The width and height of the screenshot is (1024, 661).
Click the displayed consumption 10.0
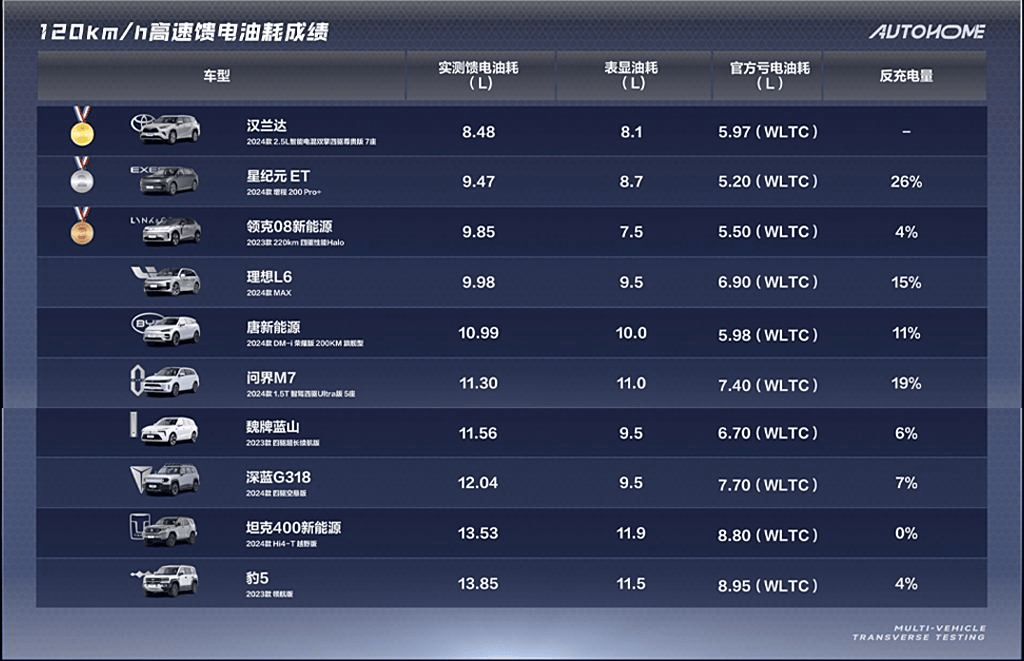point(631,333)
